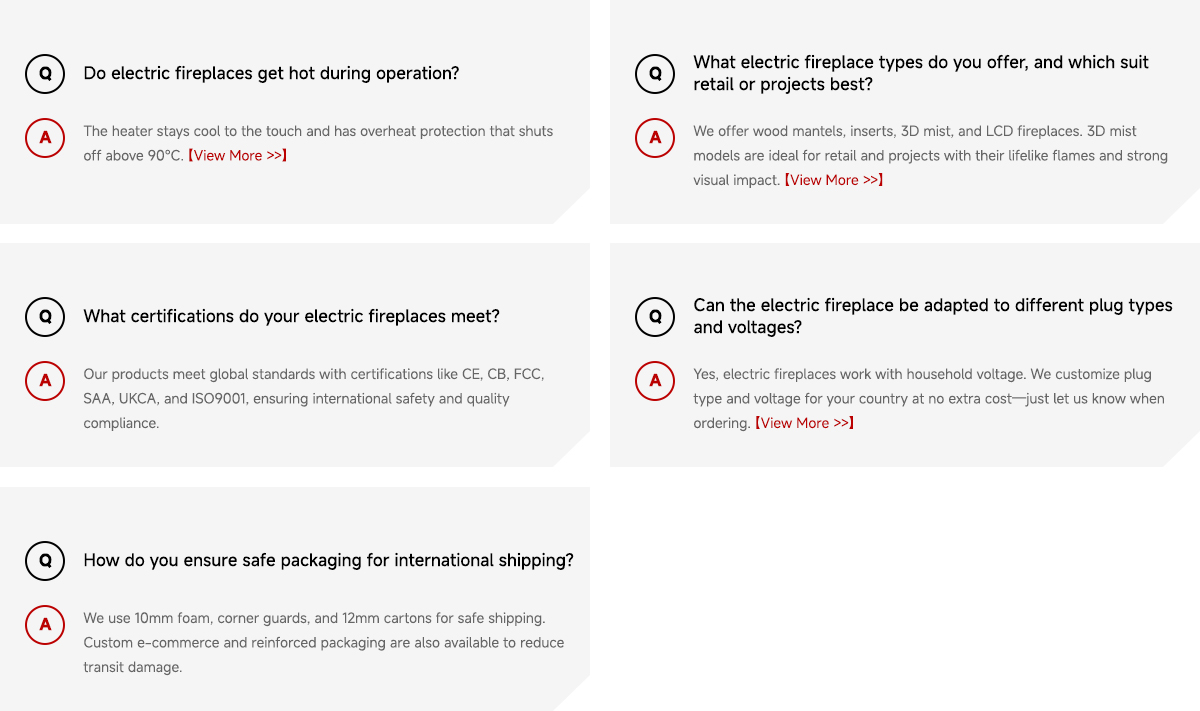The width and height of the screenshot is (1200, 711).
Task: Click the Q icon beside 'get hot during operation' question
Action: click(45, 73)
